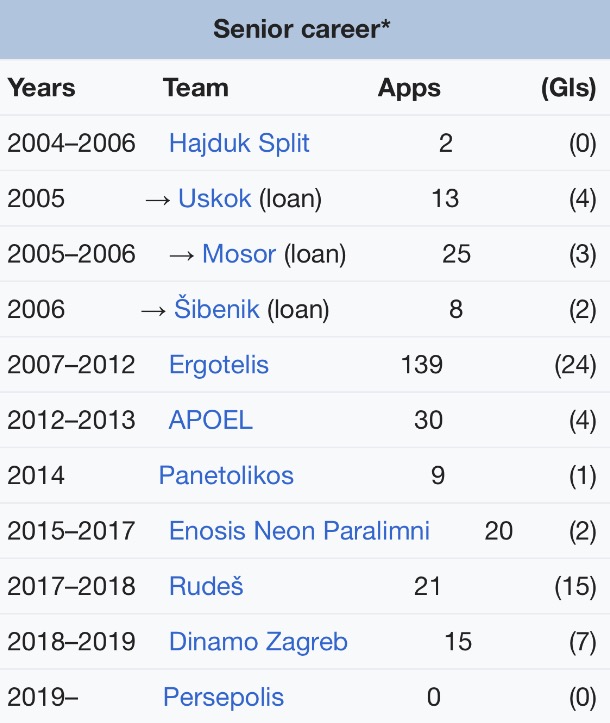Open the Panetolikos team link
This screenshot has height=723, width=610.
click(x=226, y=475)
